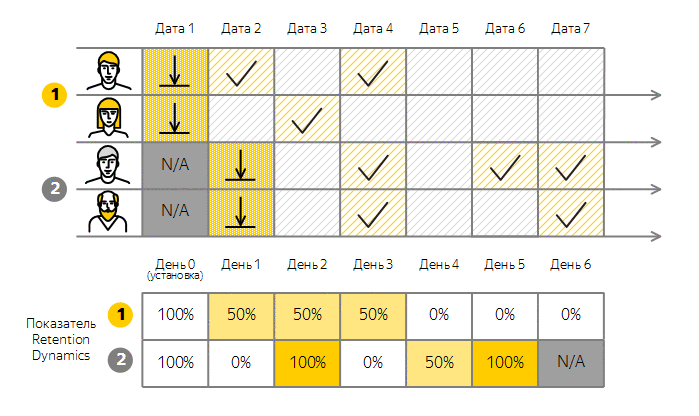Click the Показатель Retention Dynamics label
699x416 pixels.
pyautogui.click(x=61, y=339)
